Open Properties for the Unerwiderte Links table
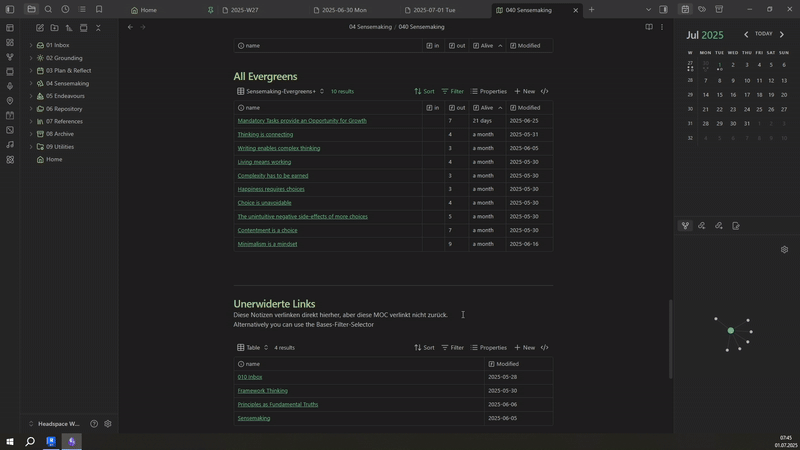The height and width of the screenshot is (450, 800). click(489, 347)
